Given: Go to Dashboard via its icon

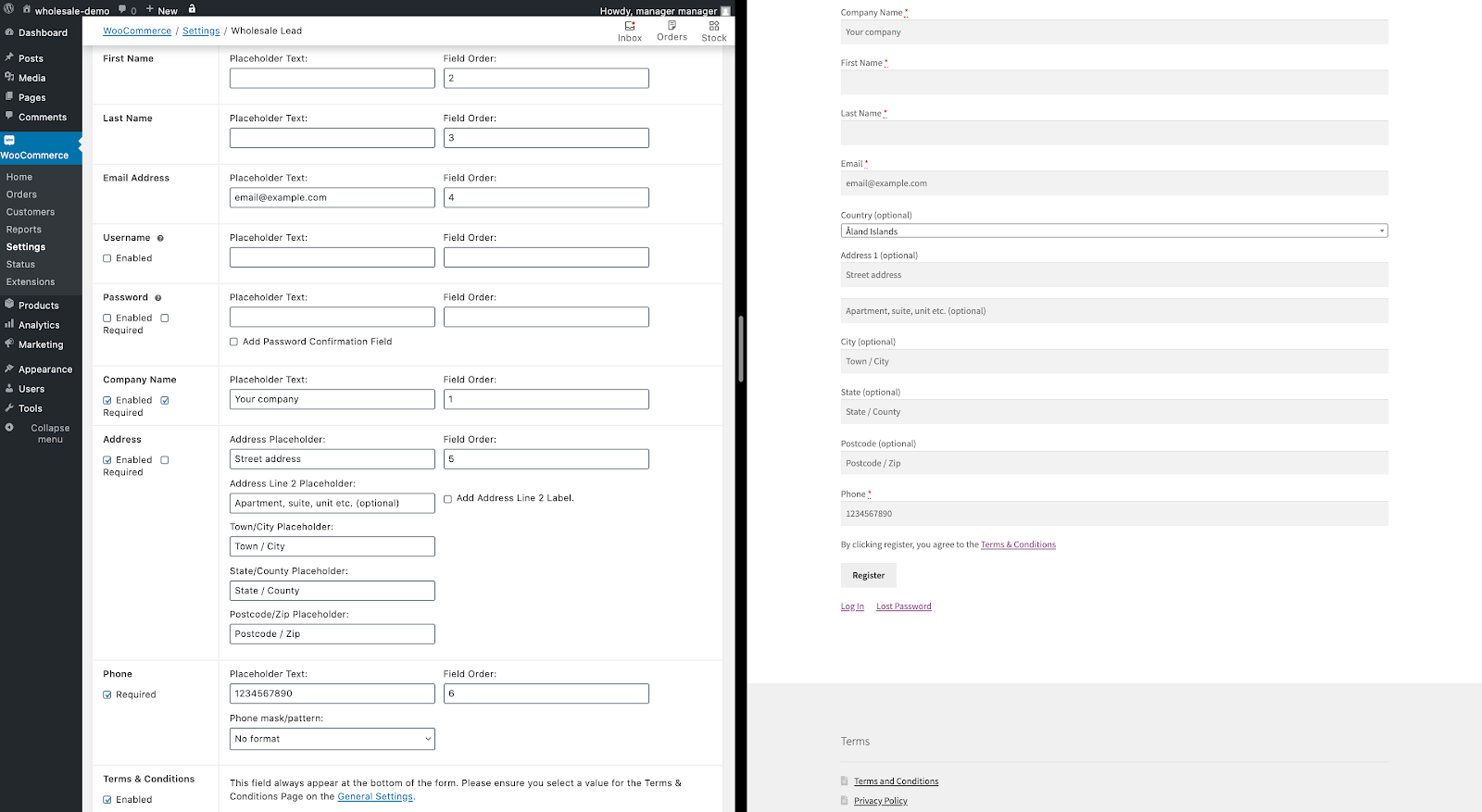Looking at the screenshot, I should pos(9,32).
